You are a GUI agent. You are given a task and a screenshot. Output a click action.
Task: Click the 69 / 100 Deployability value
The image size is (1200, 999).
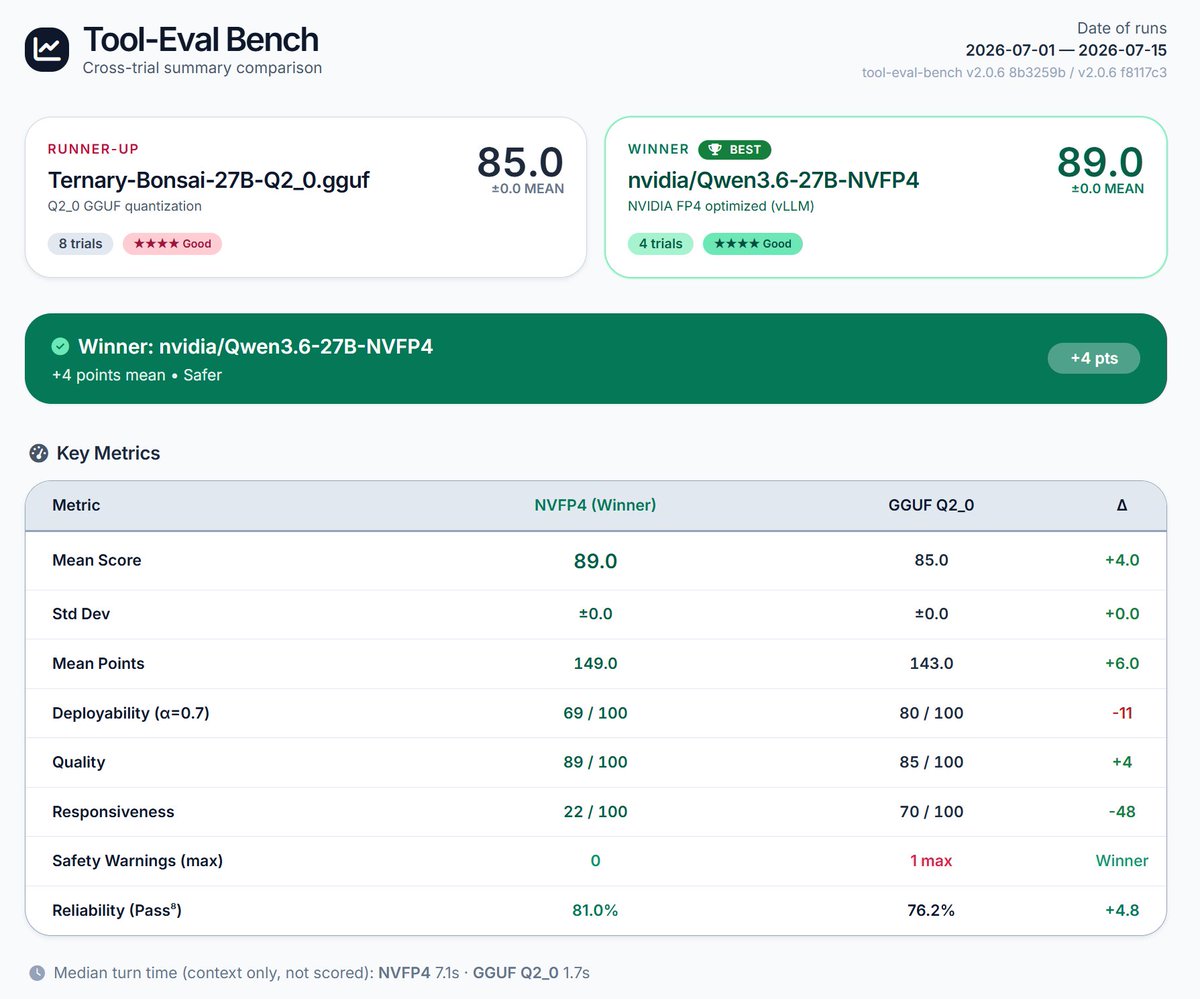595,713
